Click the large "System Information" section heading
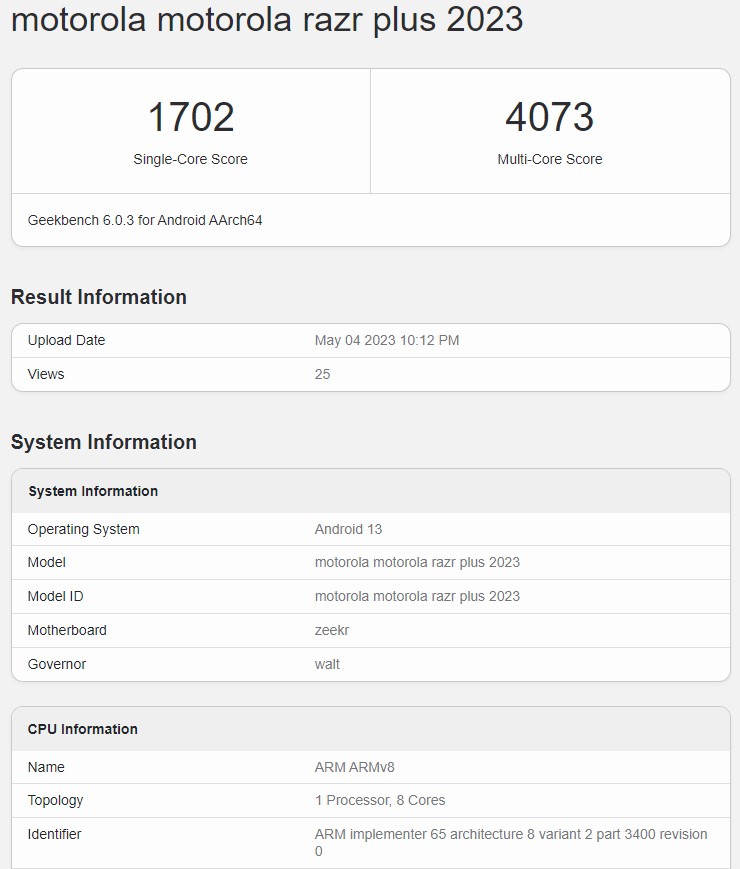The width and height of the screenshot is (740, 869). point(104,442)
